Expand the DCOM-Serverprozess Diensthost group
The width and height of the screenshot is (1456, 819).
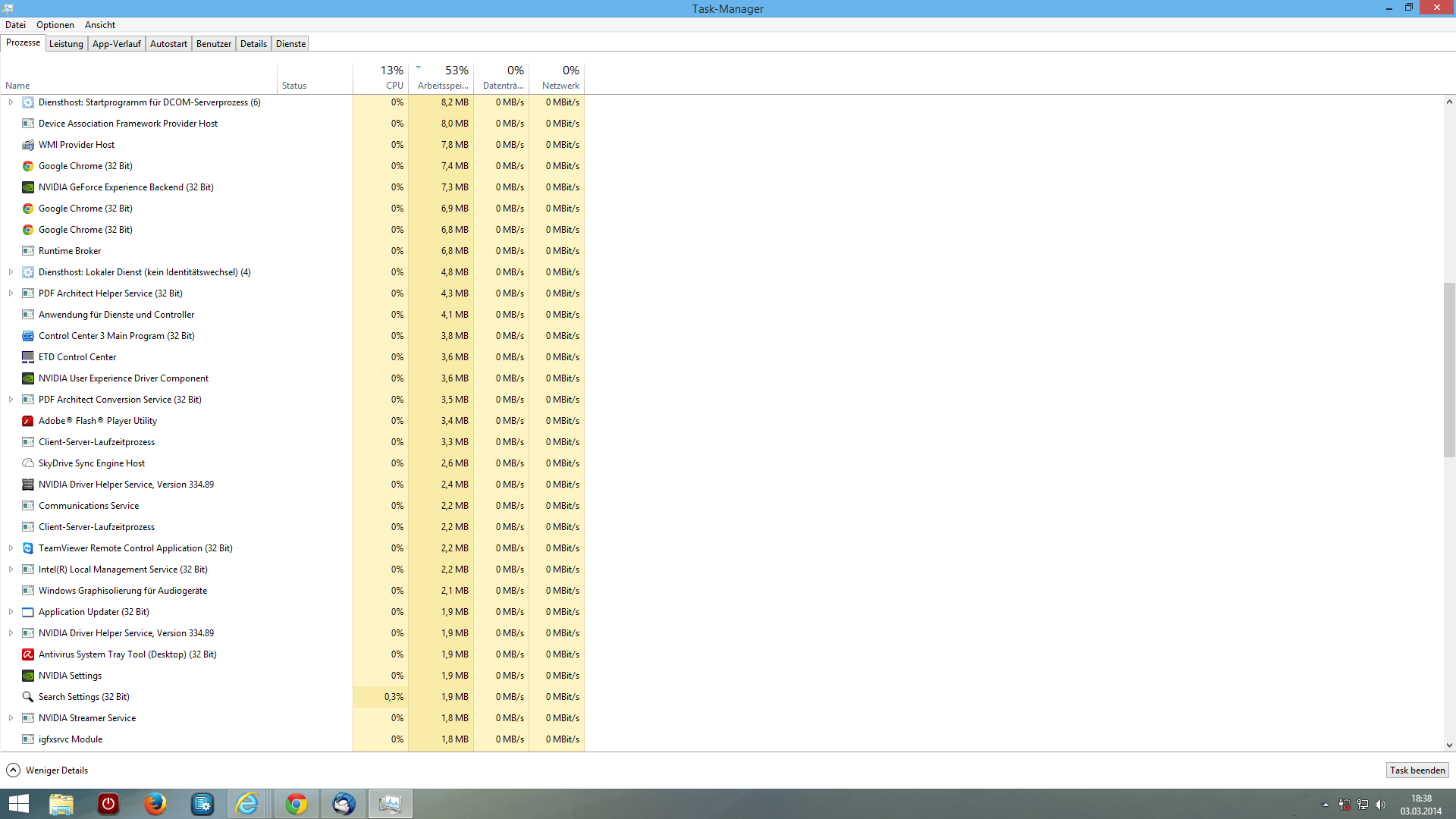point(11,102)
